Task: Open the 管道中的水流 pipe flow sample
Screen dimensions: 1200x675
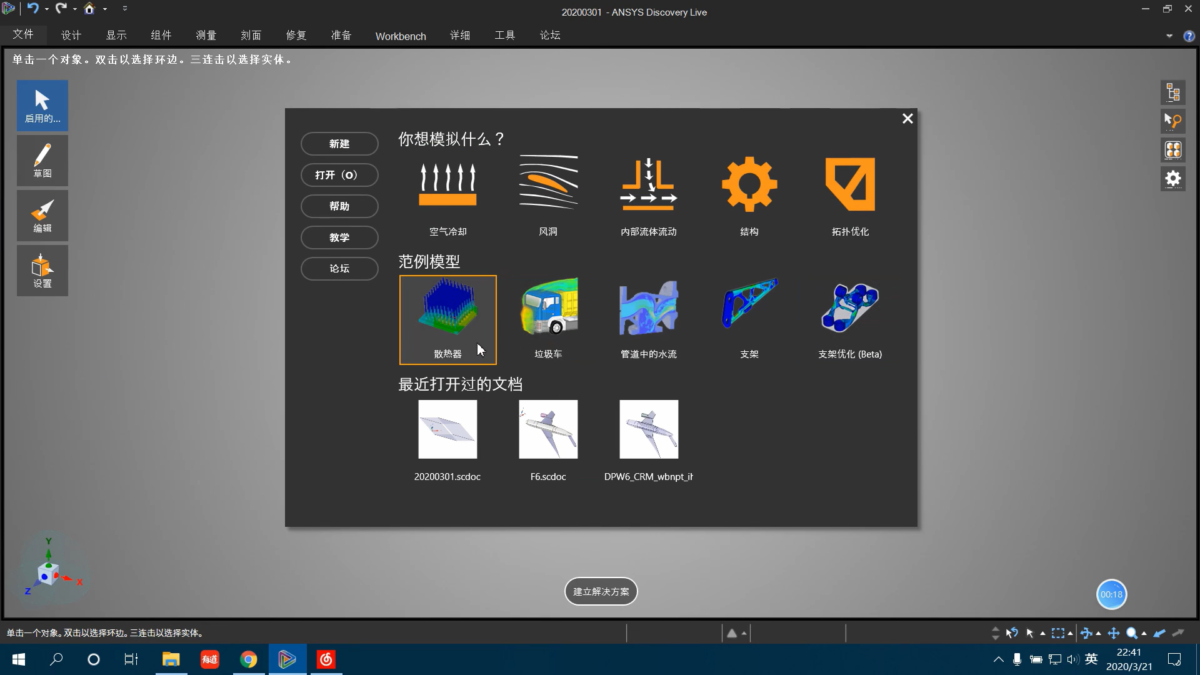Action: (x=648, y=320)
